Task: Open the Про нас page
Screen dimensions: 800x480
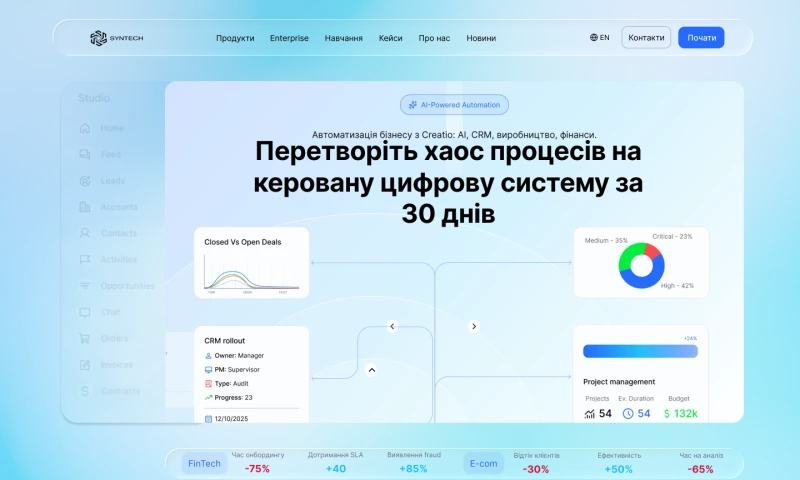Action: click(434, 38)
